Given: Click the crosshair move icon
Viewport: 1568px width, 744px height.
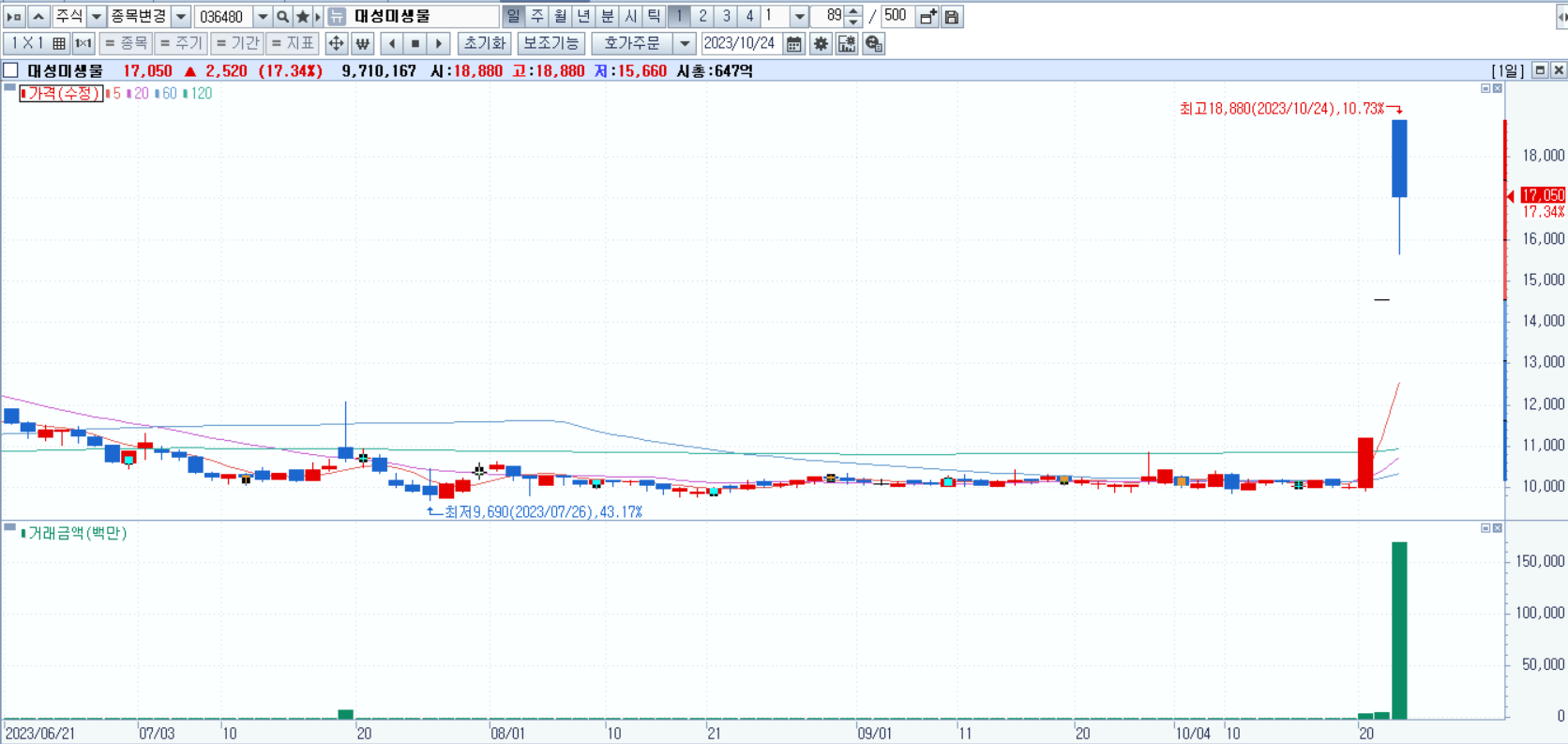Looking at the screenshot, I should 336,43.
